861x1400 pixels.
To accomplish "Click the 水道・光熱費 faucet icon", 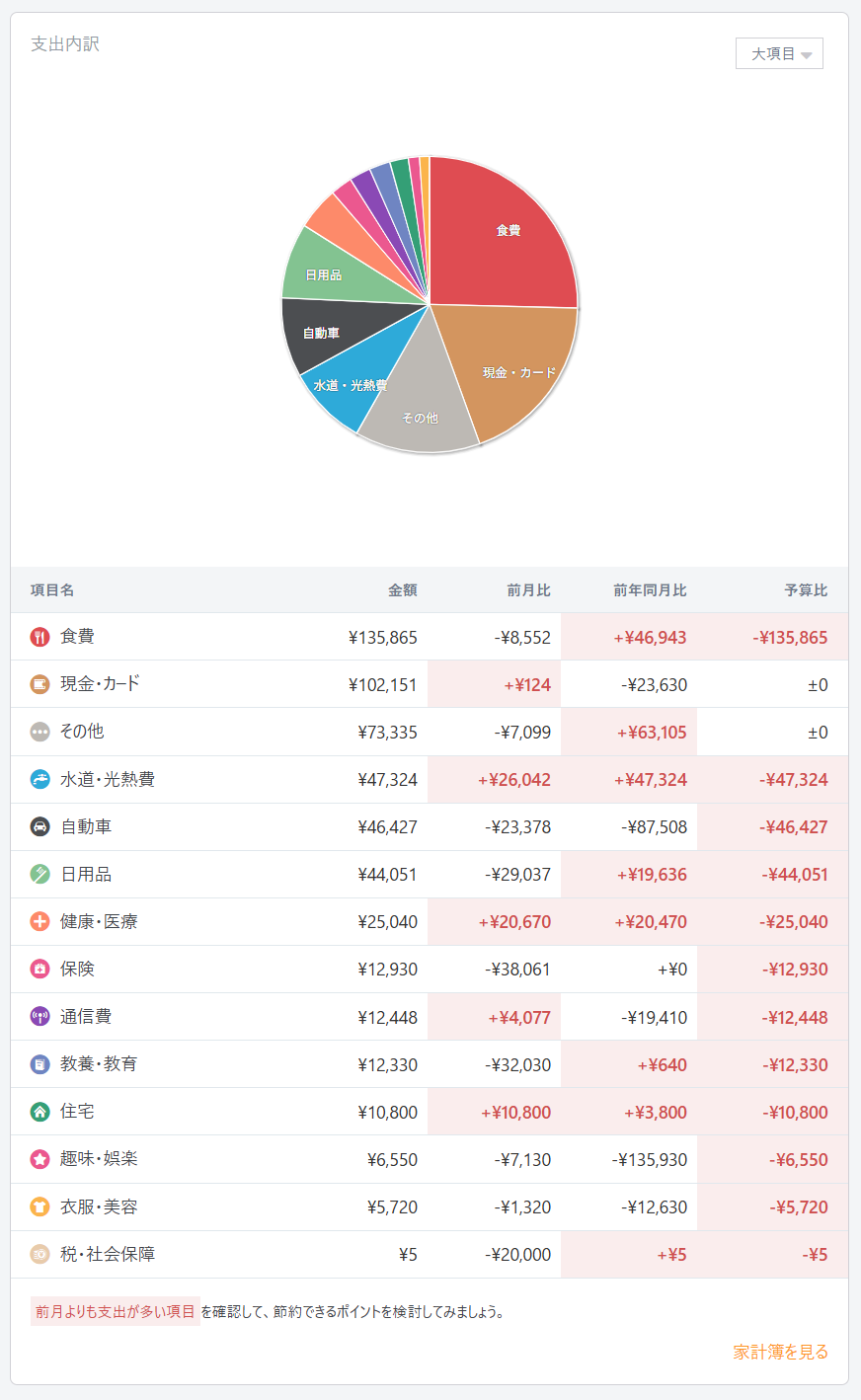I will (39, 779).
